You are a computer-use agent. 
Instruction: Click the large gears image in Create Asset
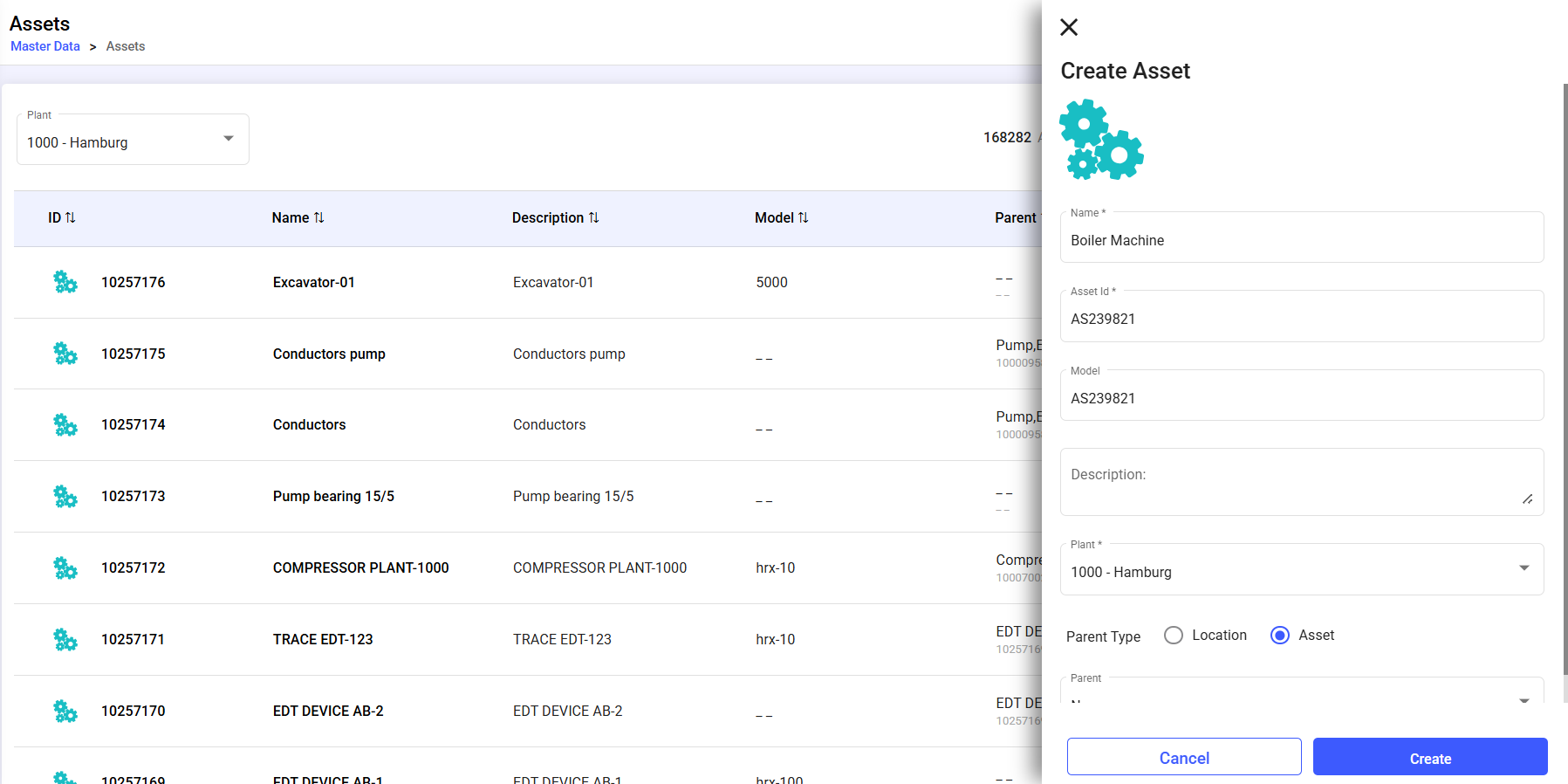pyautogui.click(x=1101, y=140)
